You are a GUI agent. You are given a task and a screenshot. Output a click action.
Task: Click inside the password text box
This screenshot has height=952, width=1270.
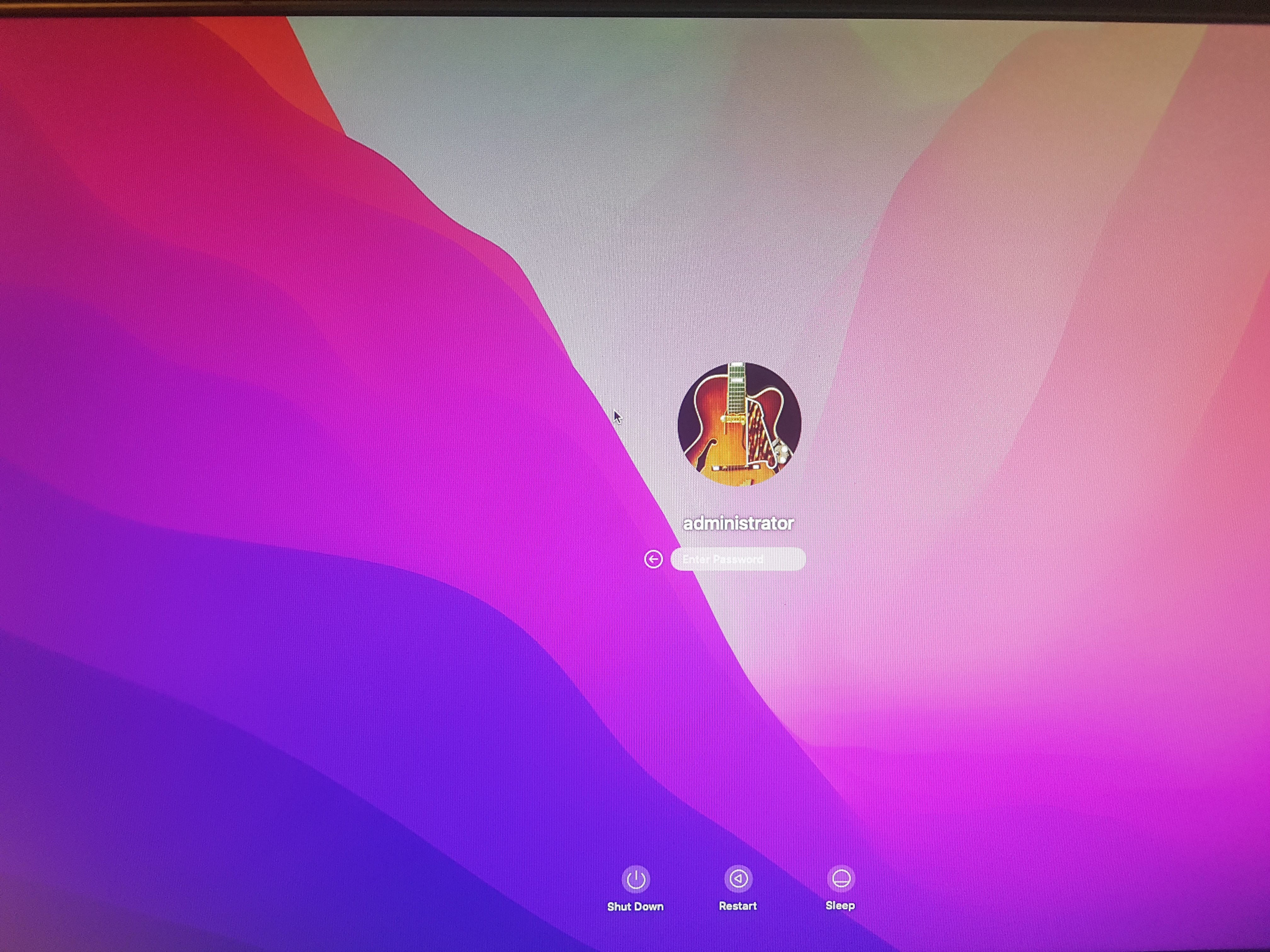click(738, 559)
